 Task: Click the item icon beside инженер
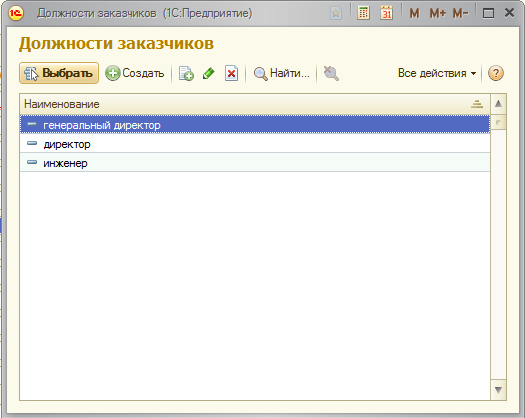pyautogui.click(x=32, y=162)
